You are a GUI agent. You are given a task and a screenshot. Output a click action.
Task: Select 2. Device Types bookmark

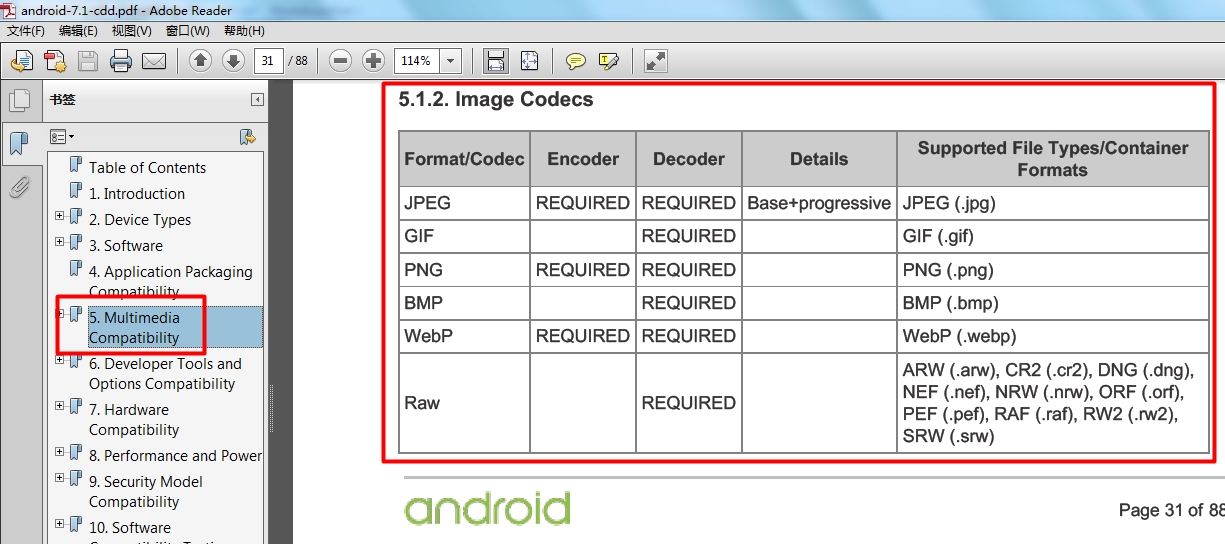point(140,220)
